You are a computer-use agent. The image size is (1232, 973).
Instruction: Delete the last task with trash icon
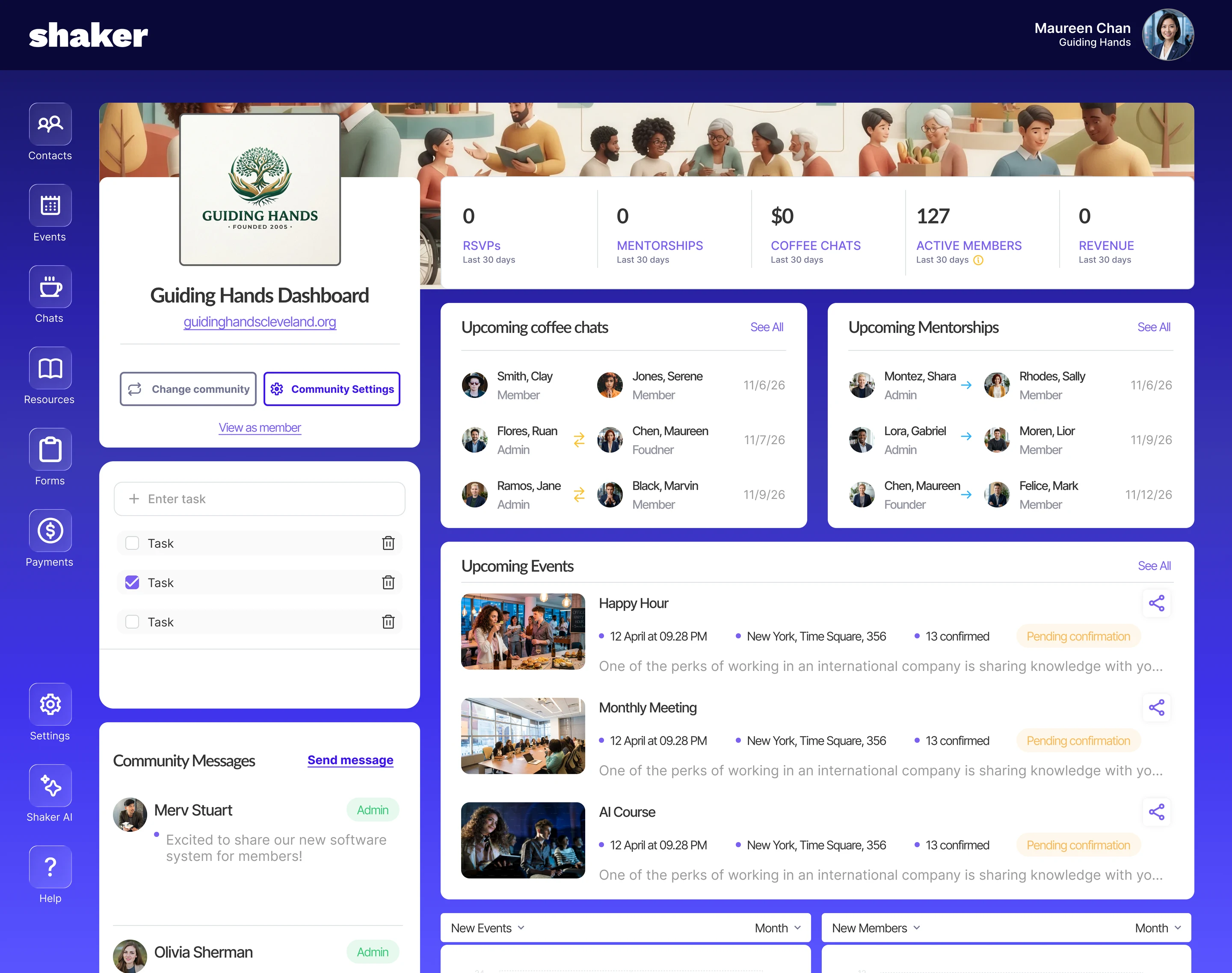tap(388, 622)
